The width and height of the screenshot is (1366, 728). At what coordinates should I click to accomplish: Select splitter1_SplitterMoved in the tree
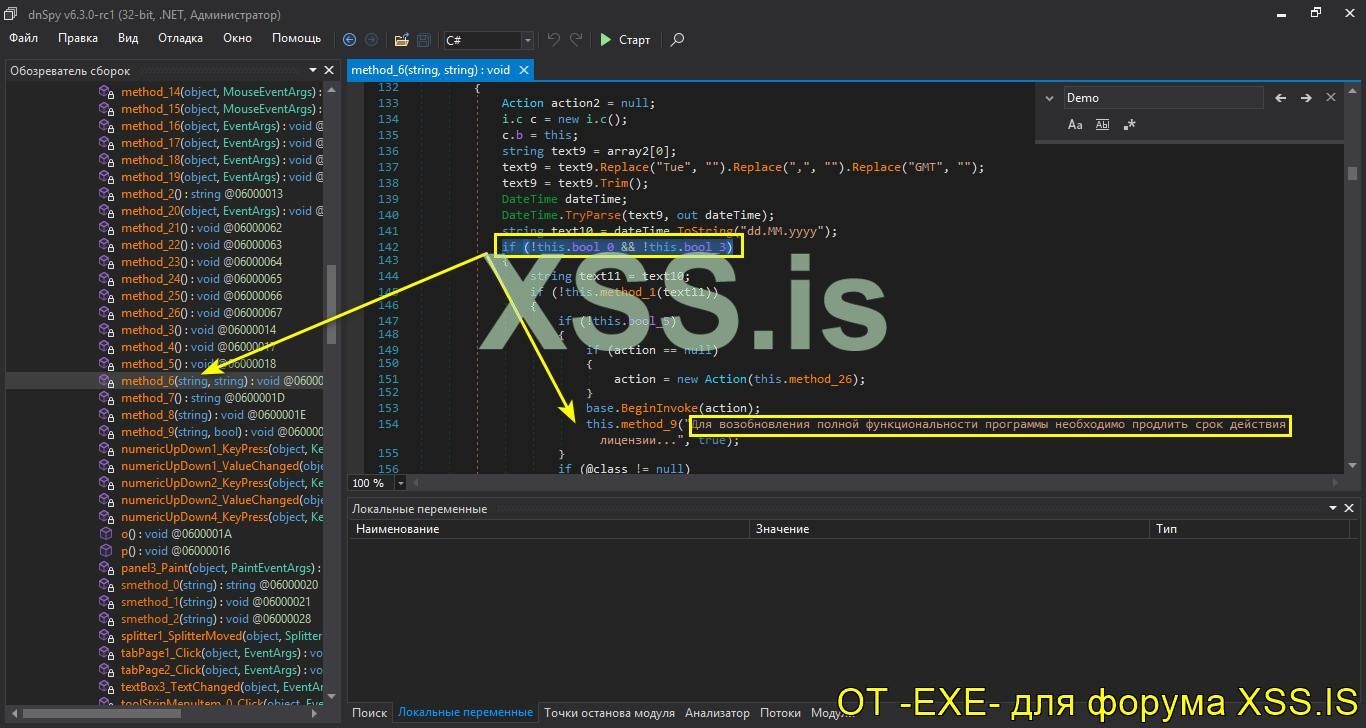coord(221,636)
